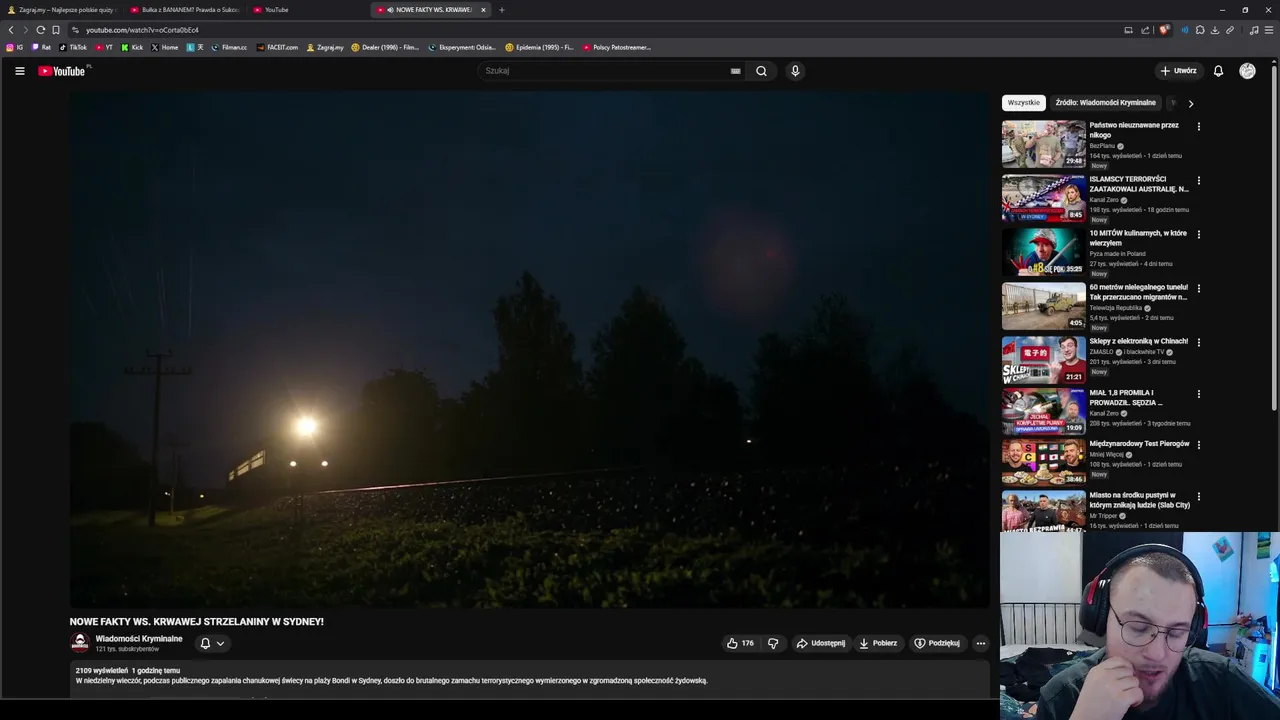Click the main video player area
This screenshot has width=1280, height=720.
pos(529,350)
